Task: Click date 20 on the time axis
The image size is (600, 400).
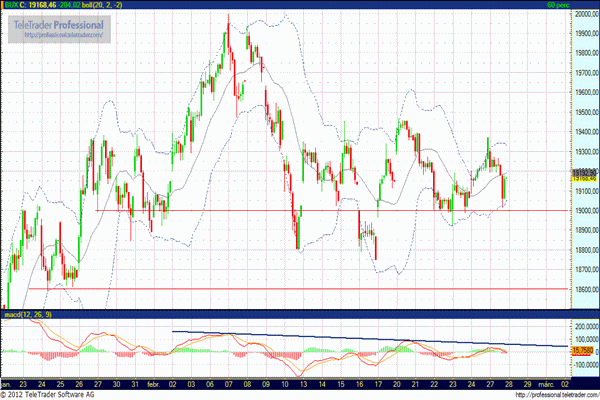Action: (x=396, y=384)
